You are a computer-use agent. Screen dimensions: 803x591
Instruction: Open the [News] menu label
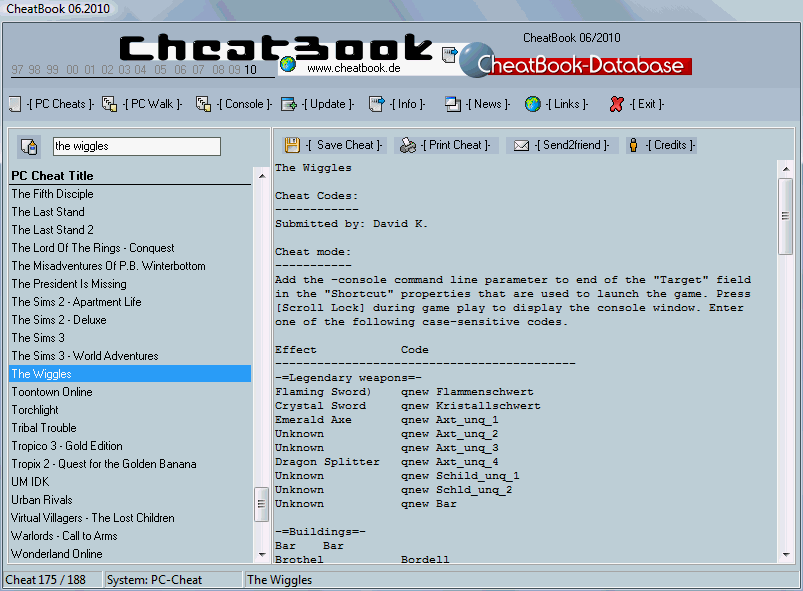[488, 104]
